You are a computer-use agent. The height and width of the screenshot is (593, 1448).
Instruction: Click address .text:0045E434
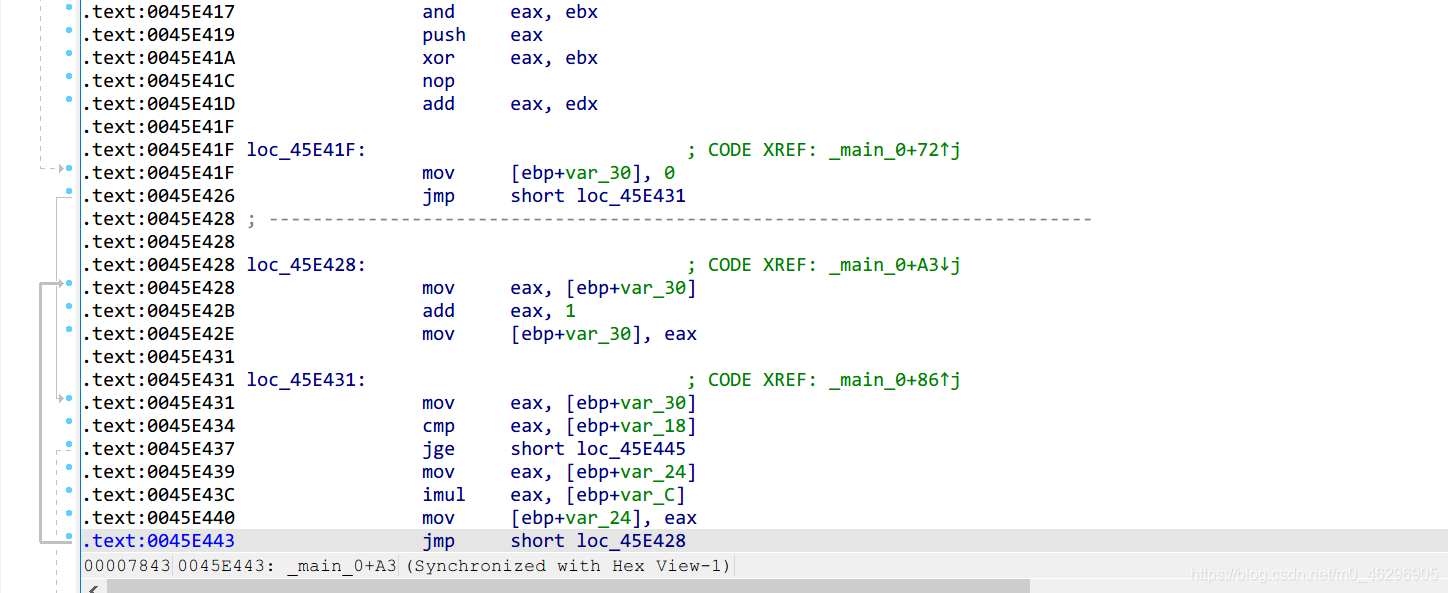pos(158,426)
